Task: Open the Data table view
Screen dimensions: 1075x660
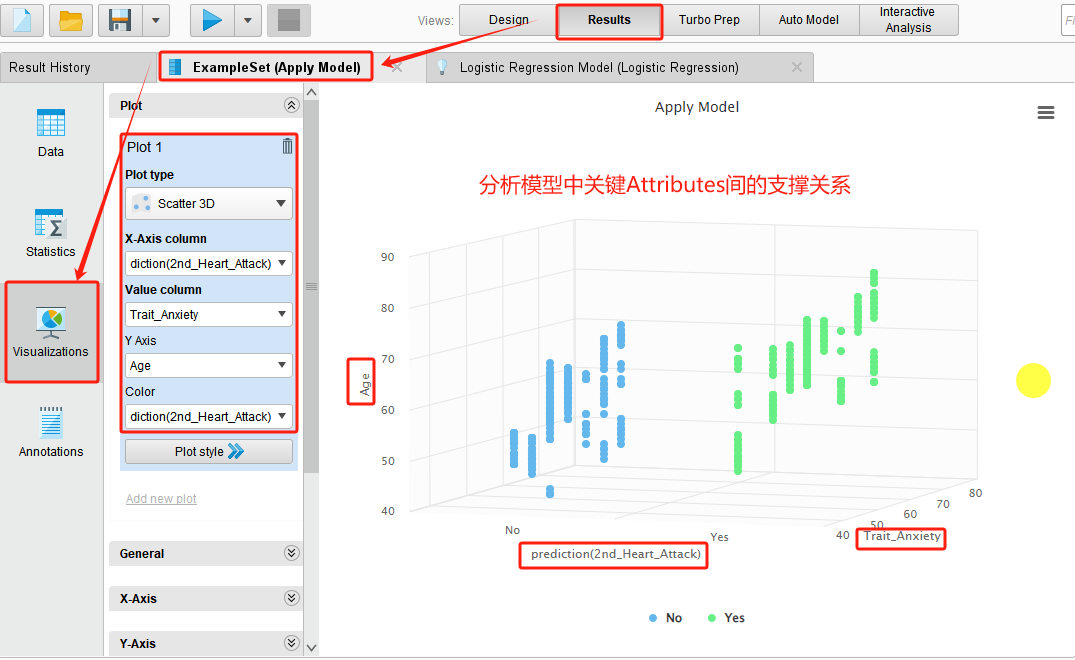Action: [x=51, y=134]
